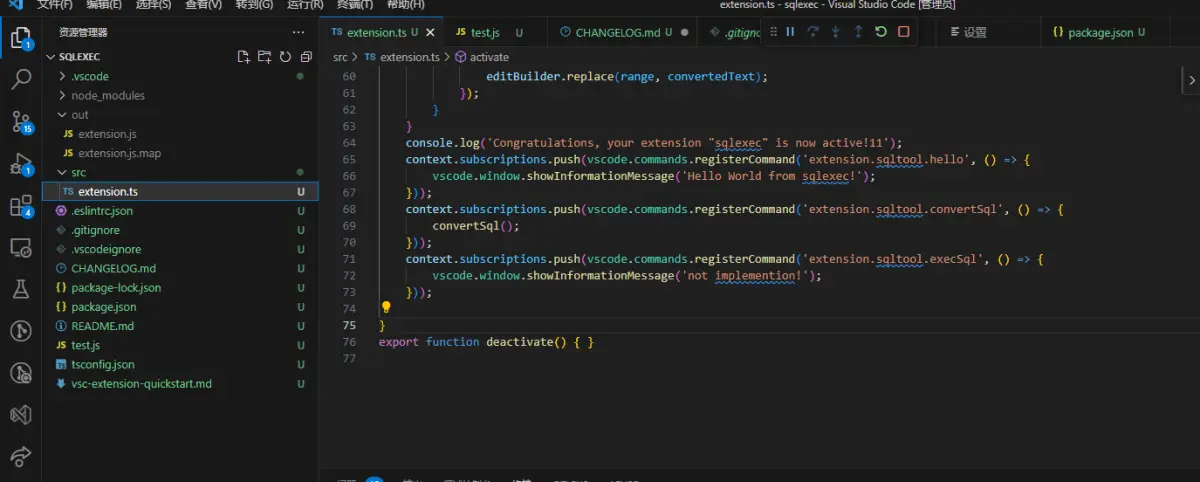This screenshot has height=482, width=1200.
Task: Click New File icon in SQLEXEC header
Action: point(243,57)
